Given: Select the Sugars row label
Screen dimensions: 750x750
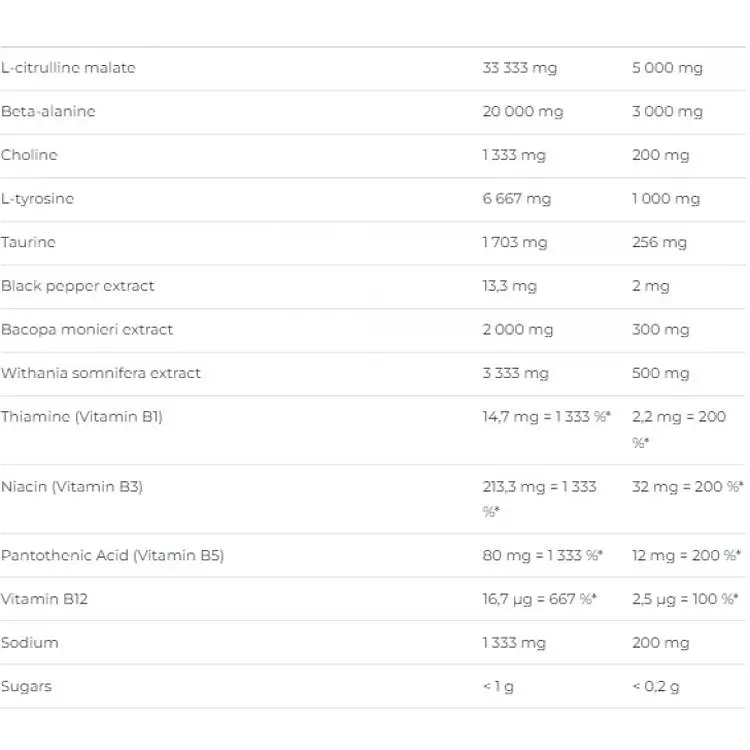Looking at the screenshot, I should point(26,686).
